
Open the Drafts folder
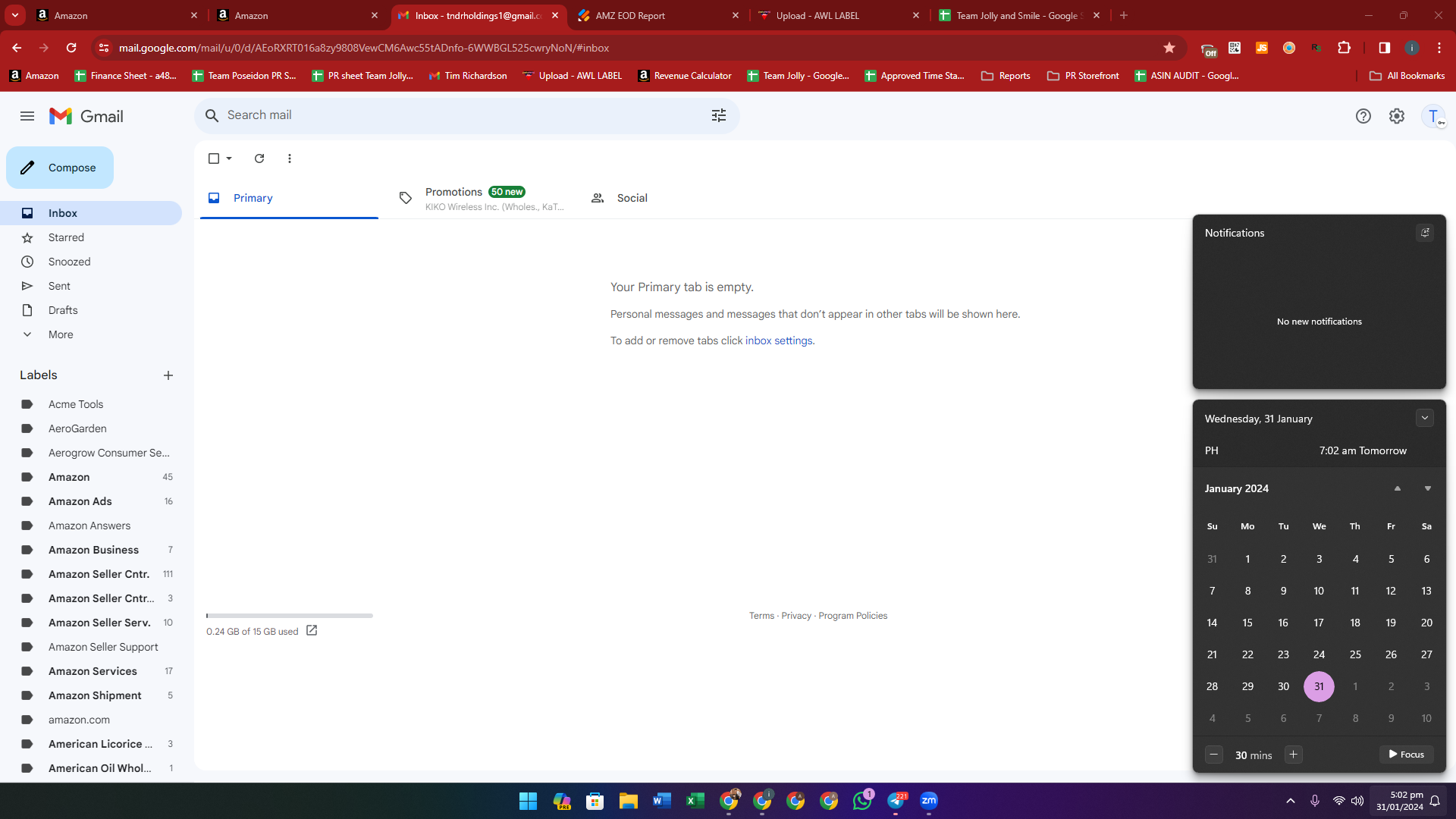[91, 310]
